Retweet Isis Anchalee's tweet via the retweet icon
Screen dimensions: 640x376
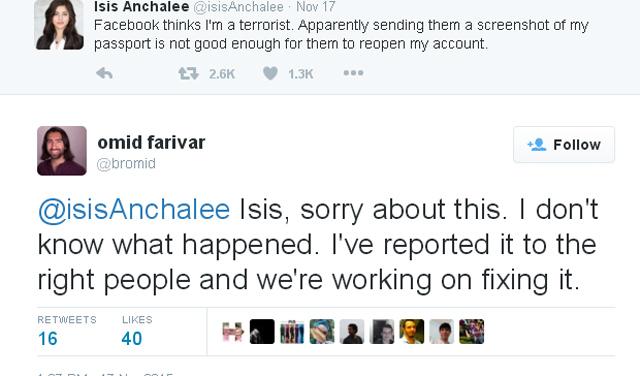point(188,73)
